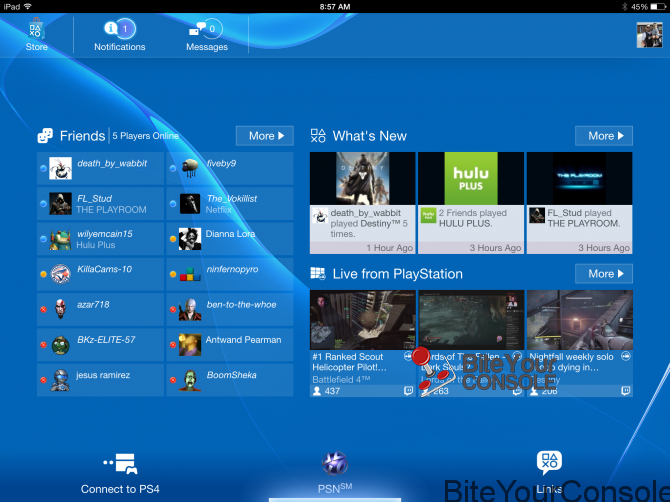Tap the What's New icon

coord(318,136)
